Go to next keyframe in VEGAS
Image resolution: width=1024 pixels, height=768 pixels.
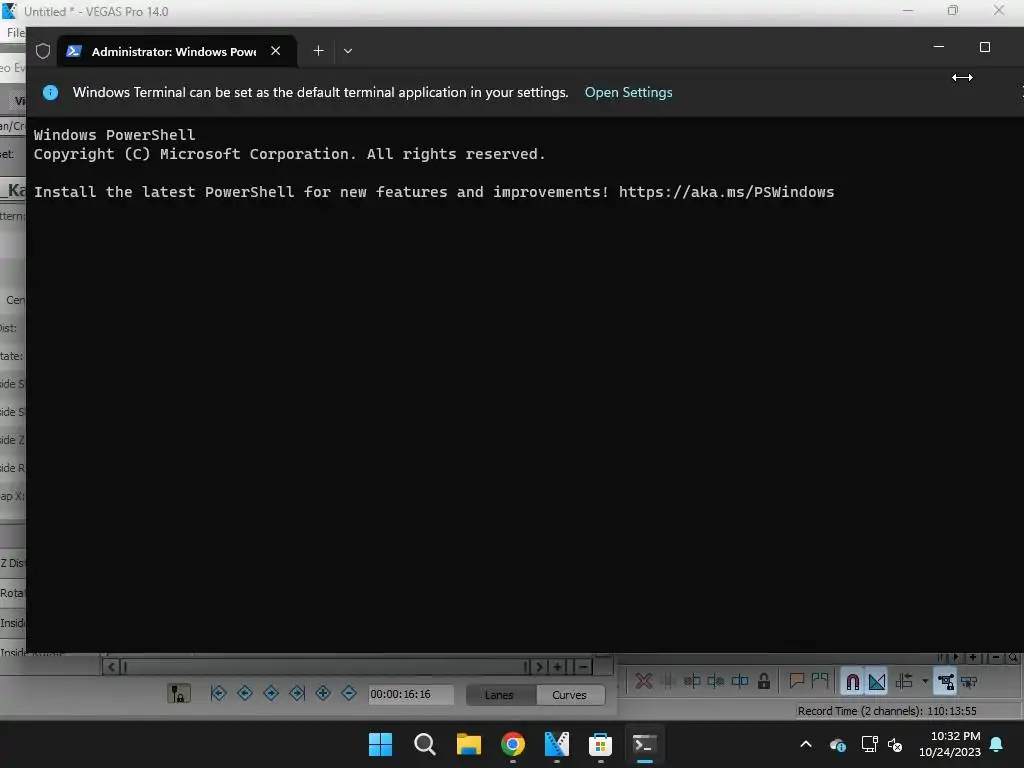point(271,693)
